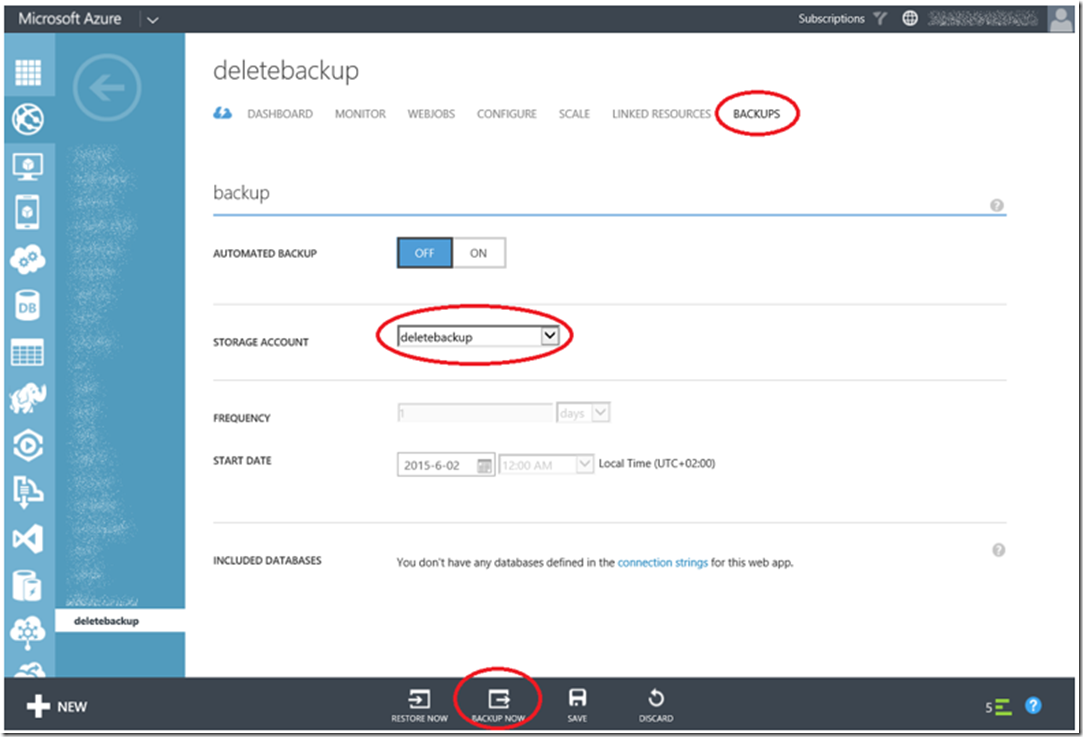The width and height of the screenshot is (1083, 737).
Task: Follow the connection strings link
Action: [662, 562]
